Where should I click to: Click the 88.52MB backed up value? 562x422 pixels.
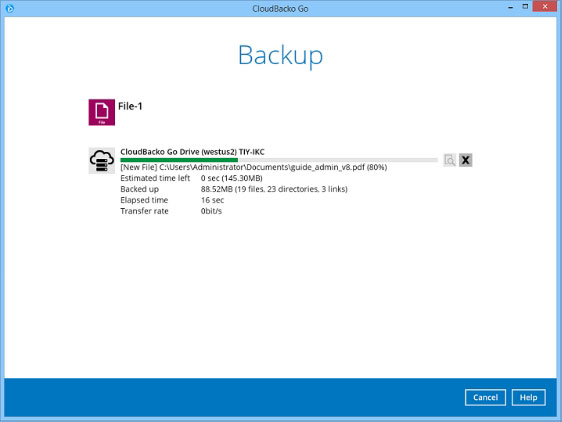(274, 189)
